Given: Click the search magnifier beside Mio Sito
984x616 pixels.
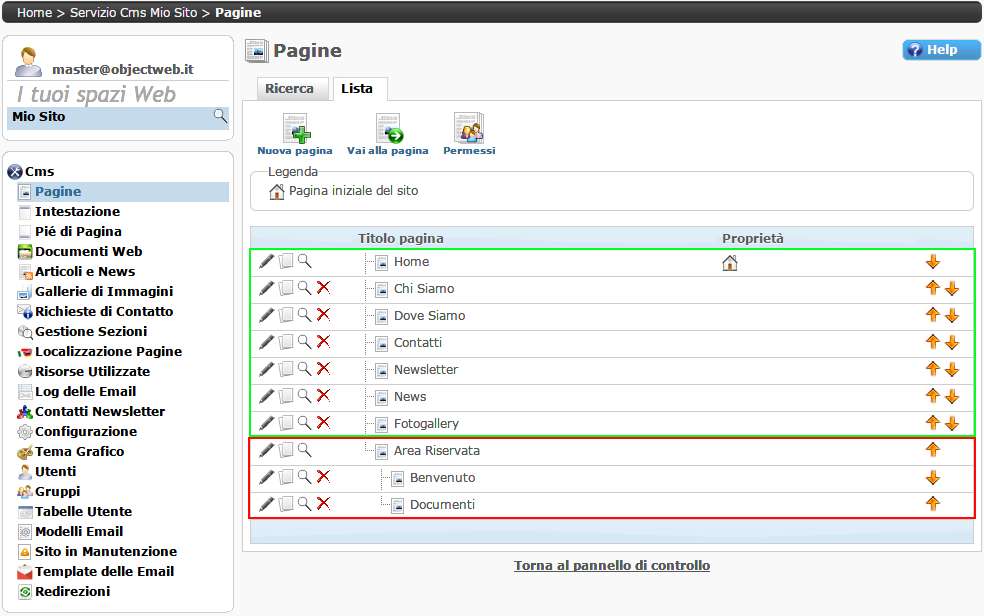Looking at the screenshot, I should click(220, 117).
